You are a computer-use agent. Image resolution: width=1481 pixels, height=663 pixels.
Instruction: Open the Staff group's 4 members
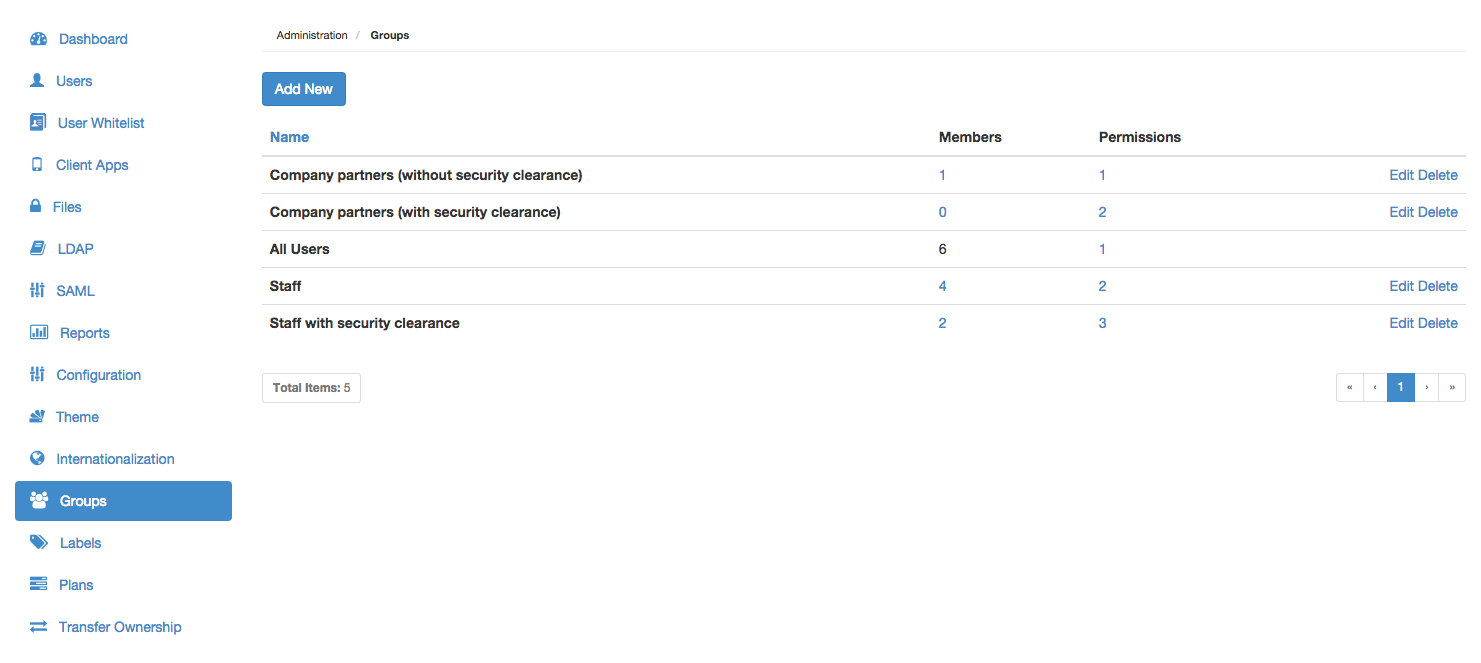[x=942, y=286]
